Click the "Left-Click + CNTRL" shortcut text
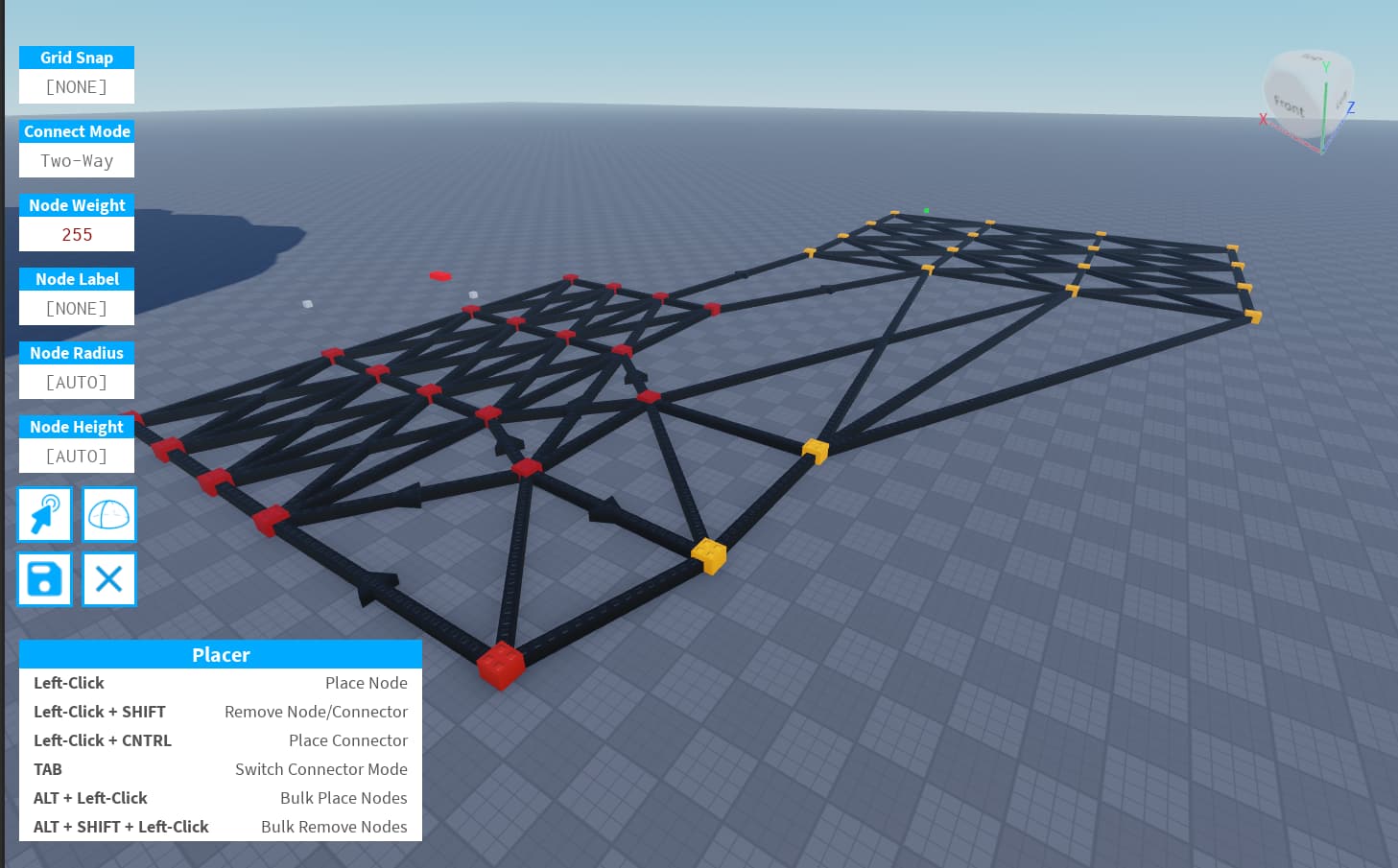This screenshot has height=868, width=1398. (103, 740)
